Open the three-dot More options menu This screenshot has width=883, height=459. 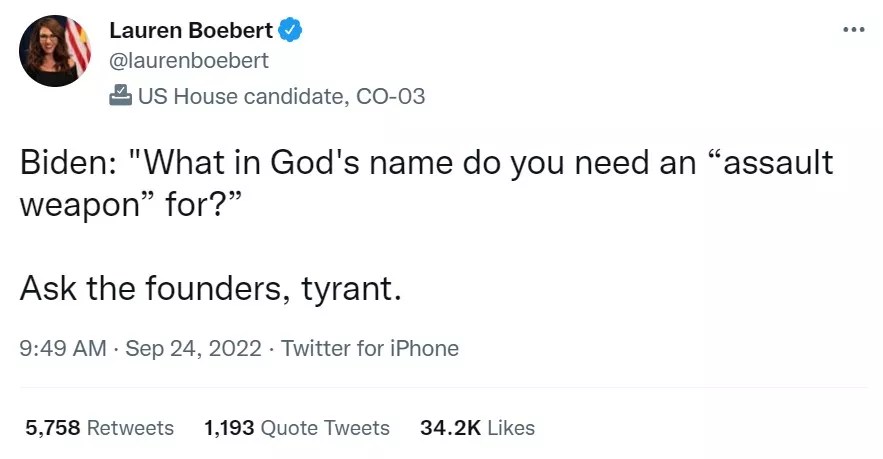click(x=853, y=29)
